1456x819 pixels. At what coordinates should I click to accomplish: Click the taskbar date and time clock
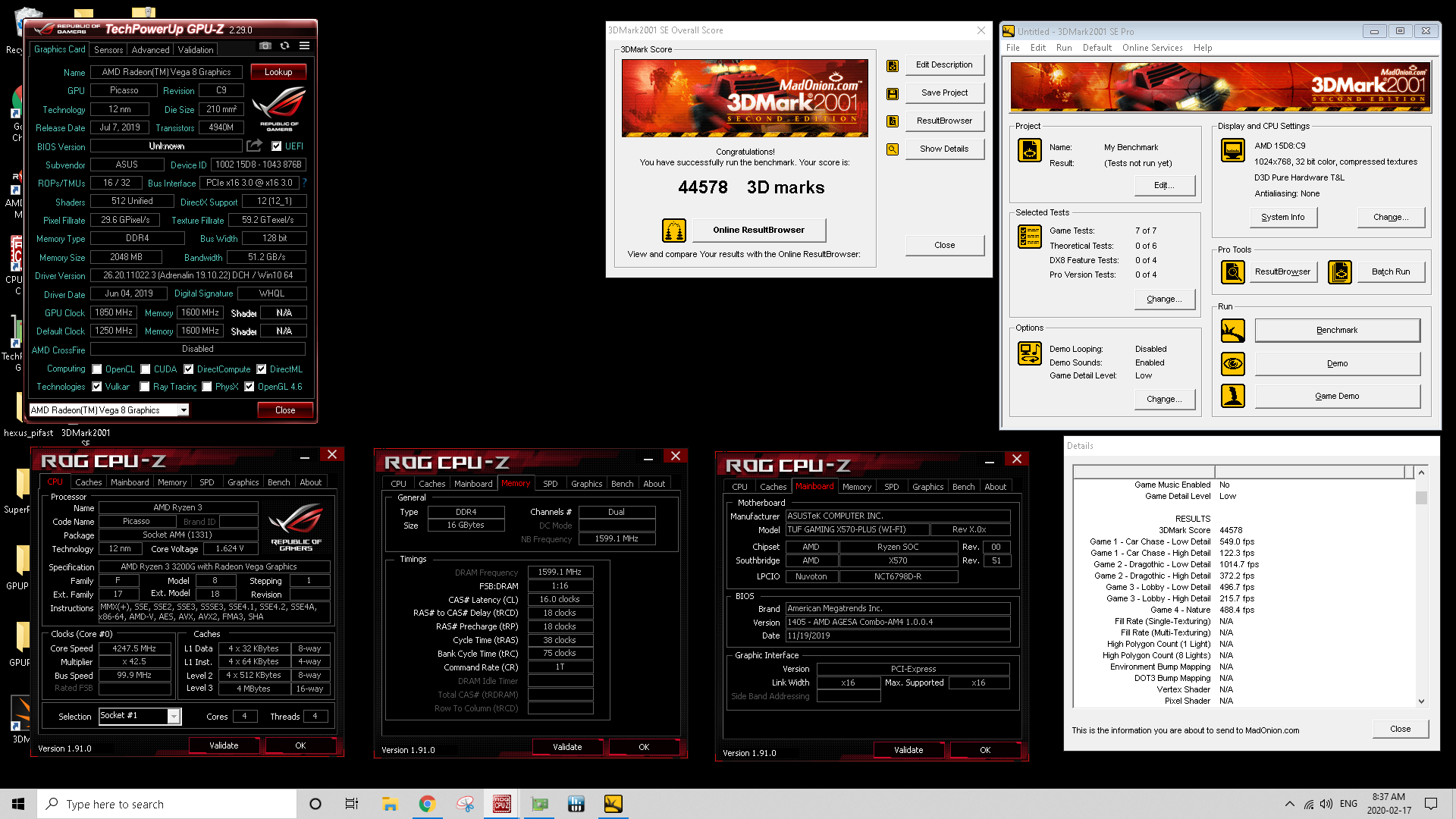(1389, 804)
